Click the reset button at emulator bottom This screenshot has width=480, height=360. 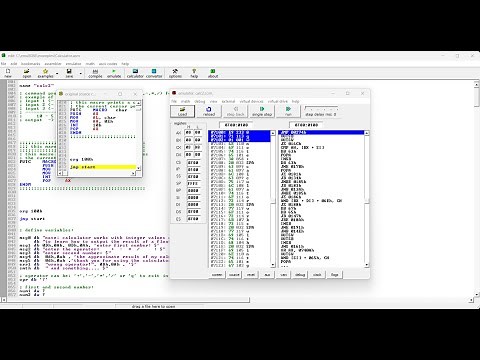(x=251, y=275)
